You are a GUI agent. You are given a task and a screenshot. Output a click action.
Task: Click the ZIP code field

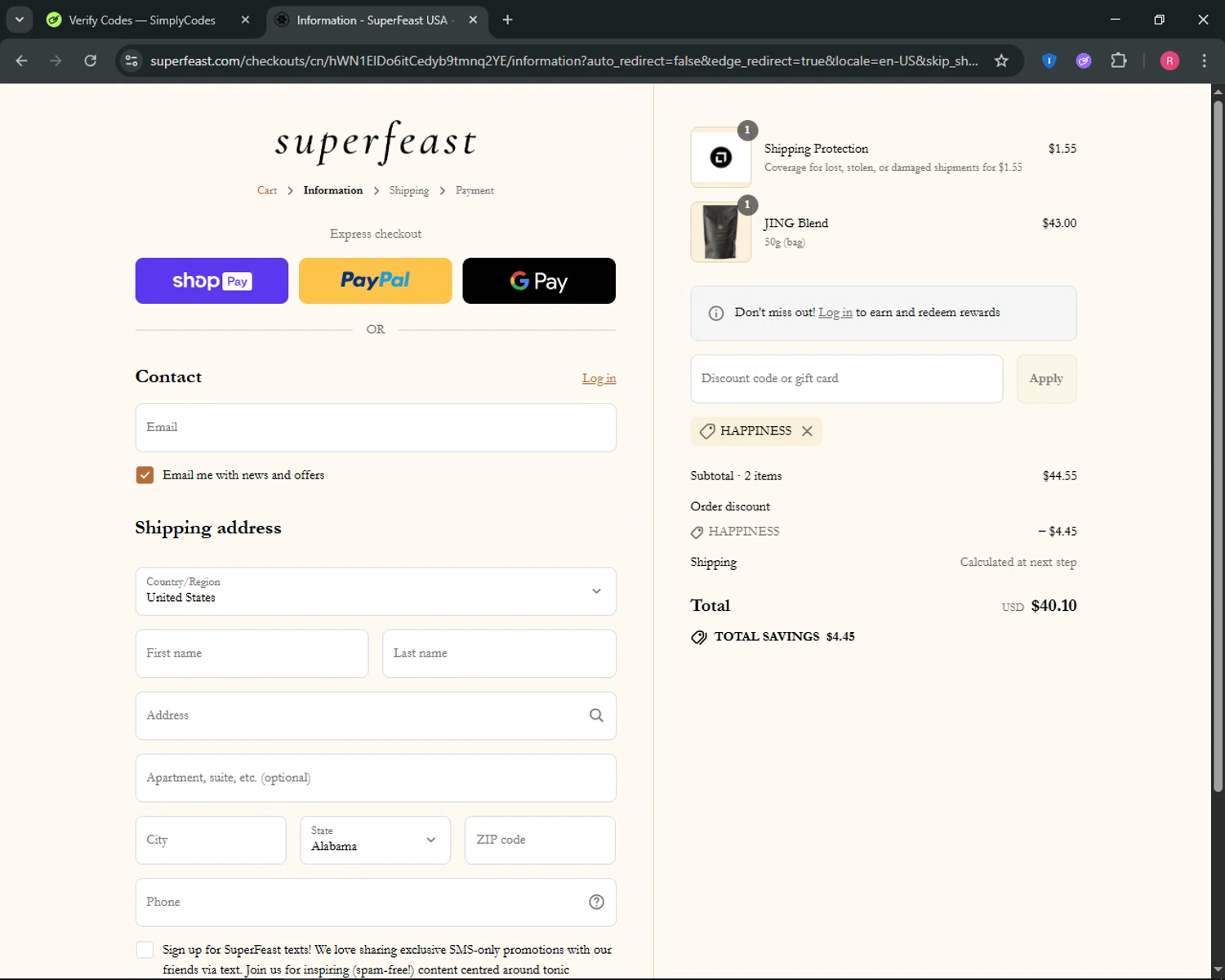[540, 840]
